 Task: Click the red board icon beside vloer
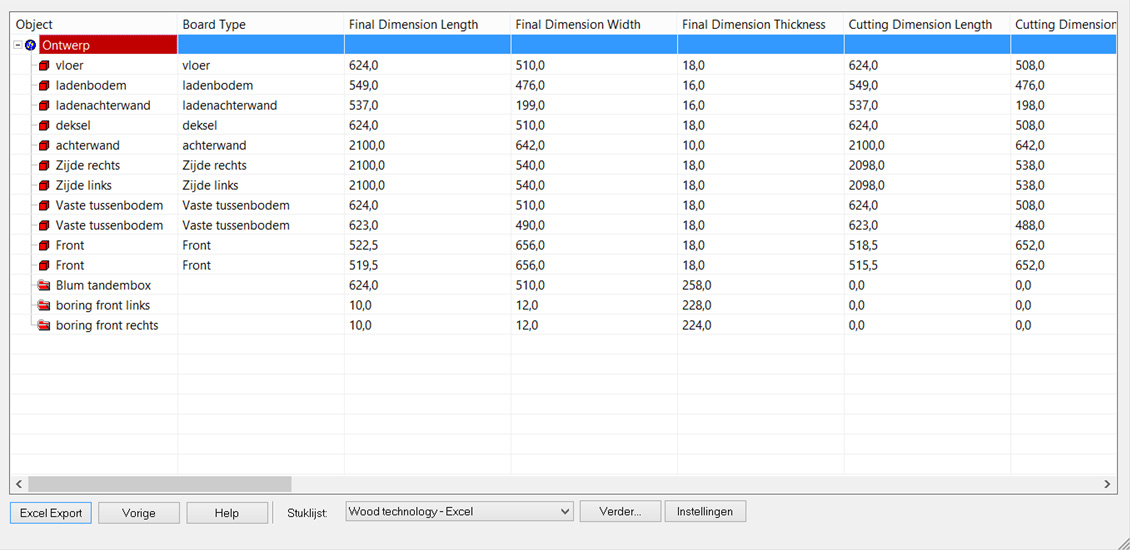point(44,65)
